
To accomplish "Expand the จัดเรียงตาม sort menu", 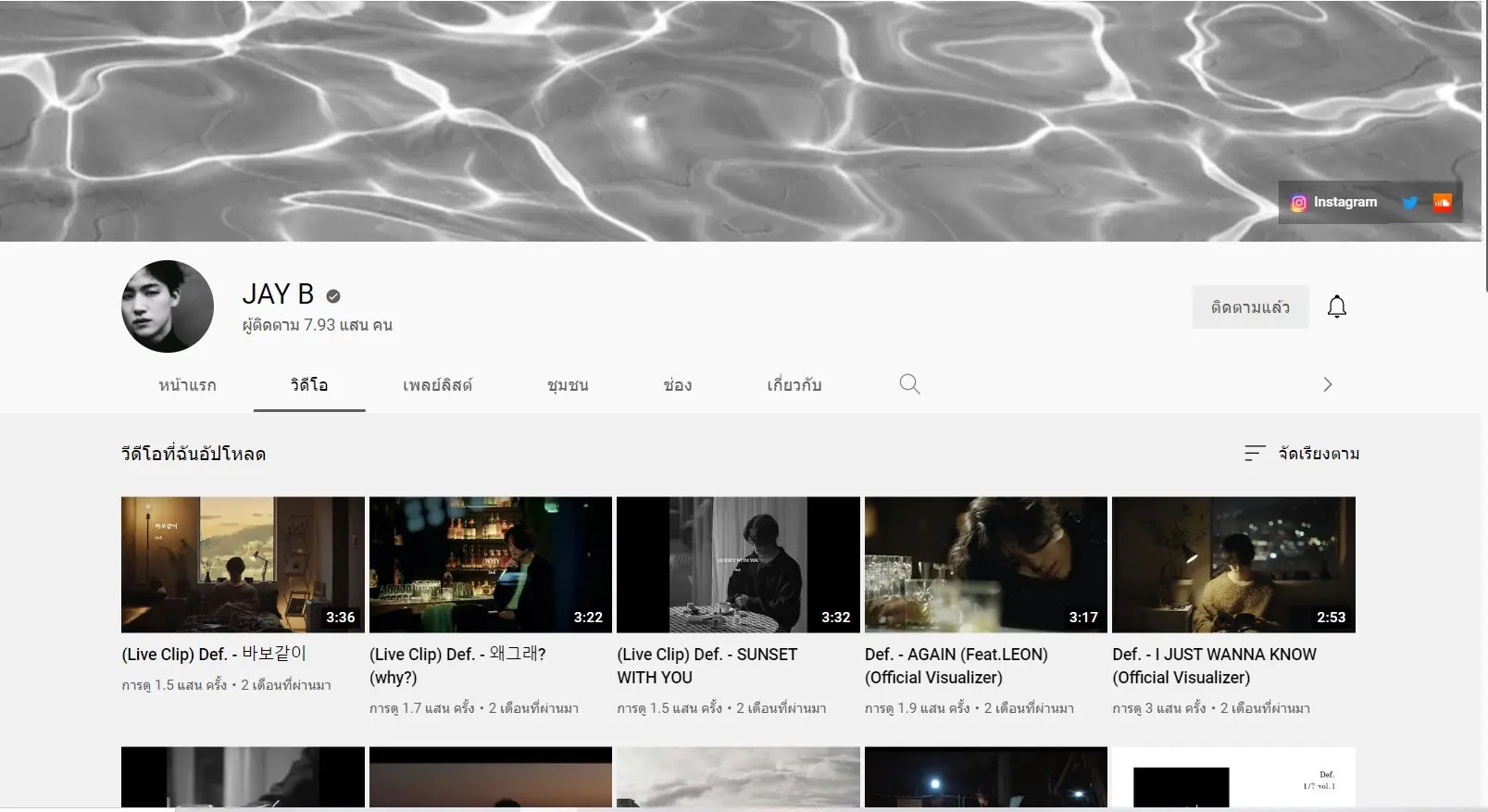I will (1318, 454).
